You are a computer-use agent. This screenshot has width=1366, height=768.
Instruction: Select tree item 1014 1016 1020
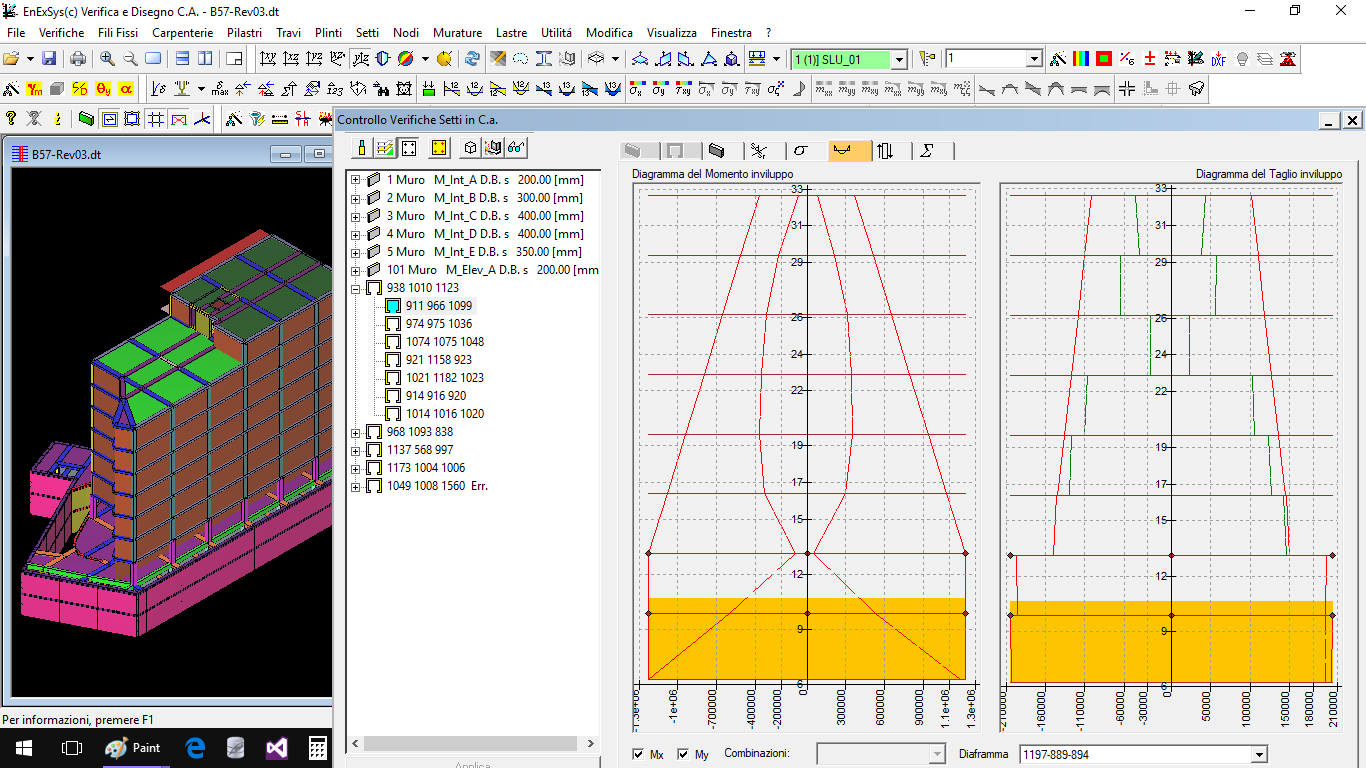tap(445, 414)
